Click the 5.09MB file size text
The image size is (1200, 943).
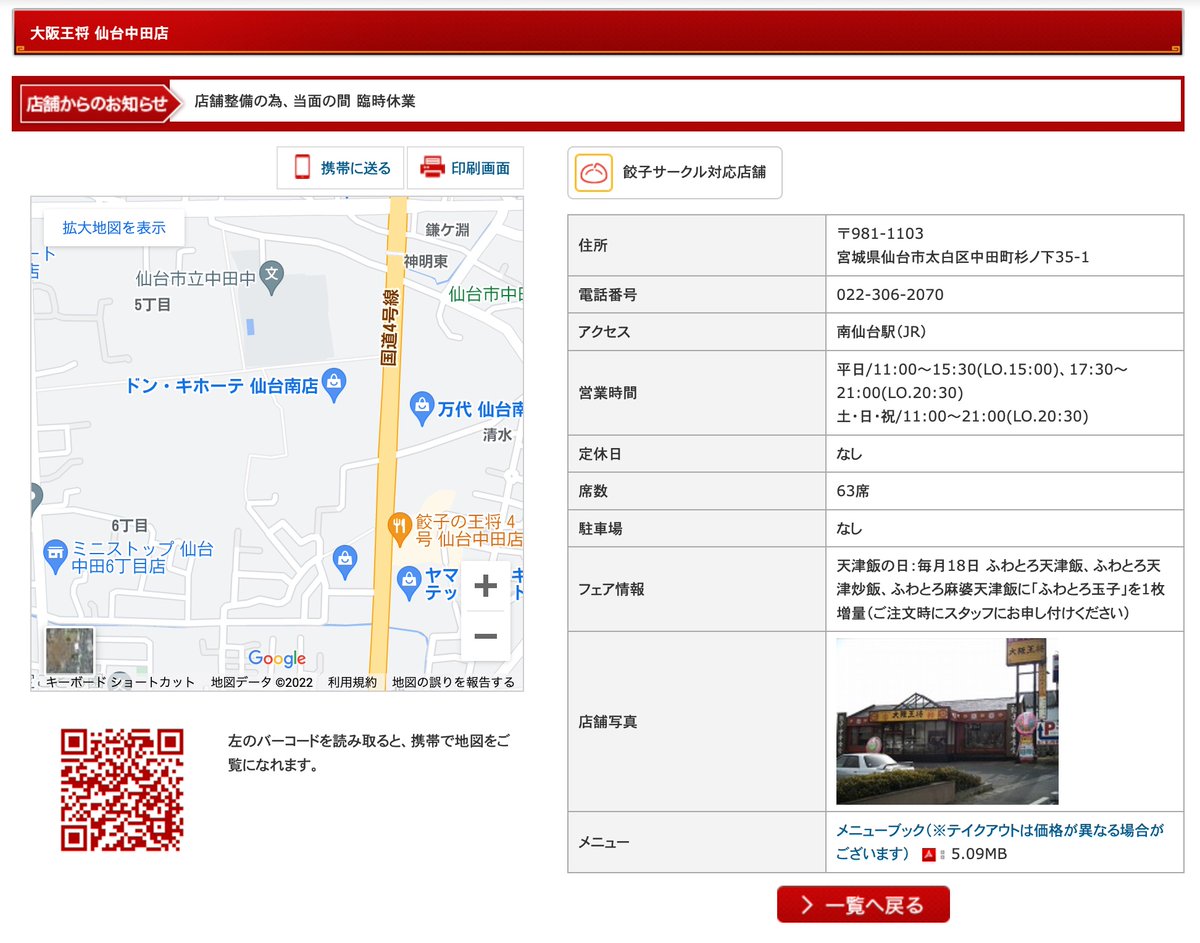[978, 854]
